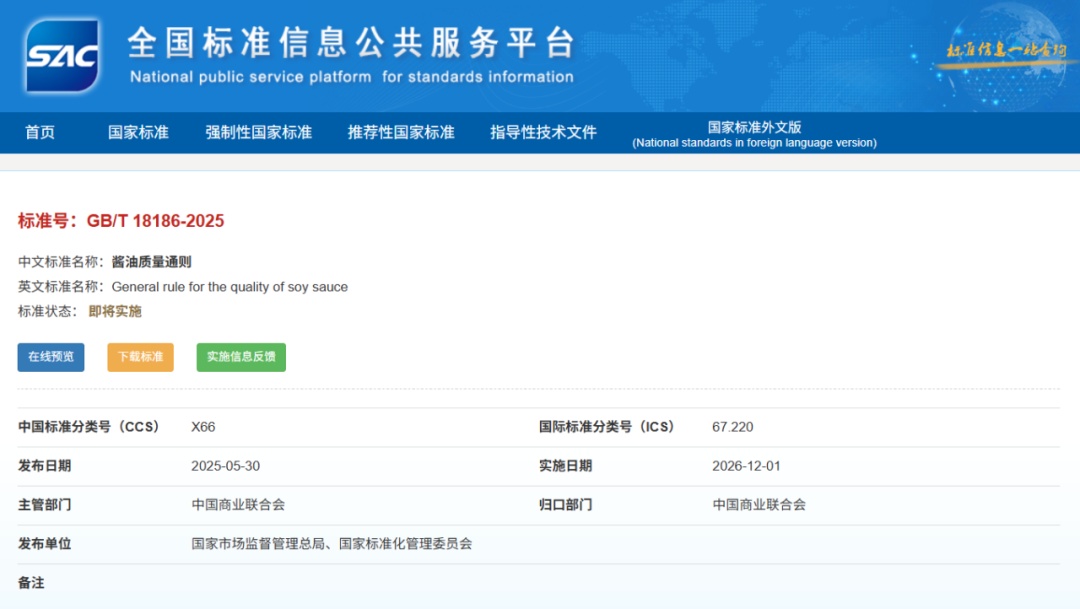The image size is (1080, 609).
Task: Click the 在线预览 button
Action: click(x=51, y=357)
